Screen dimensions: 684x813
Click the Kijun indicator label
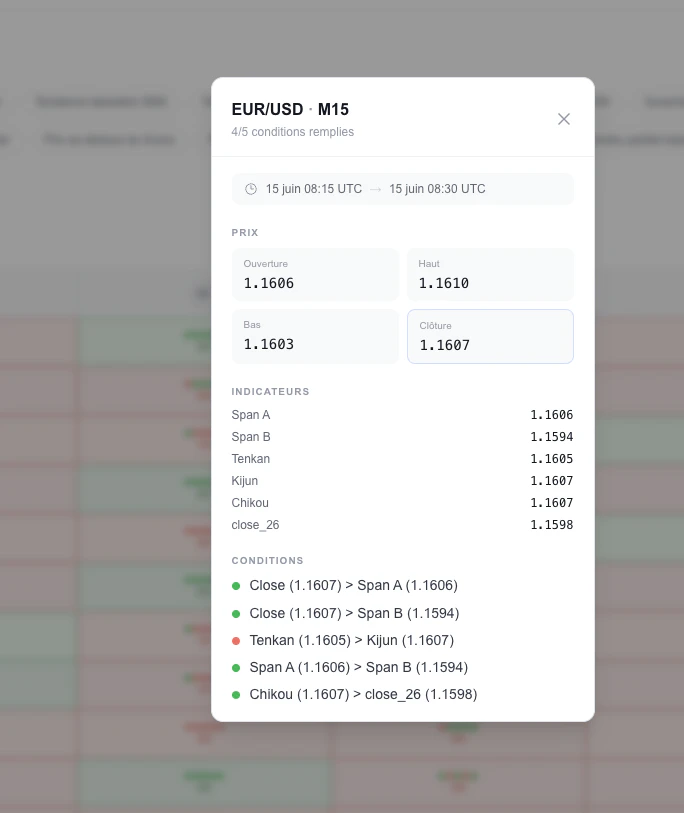pos(244,481)
